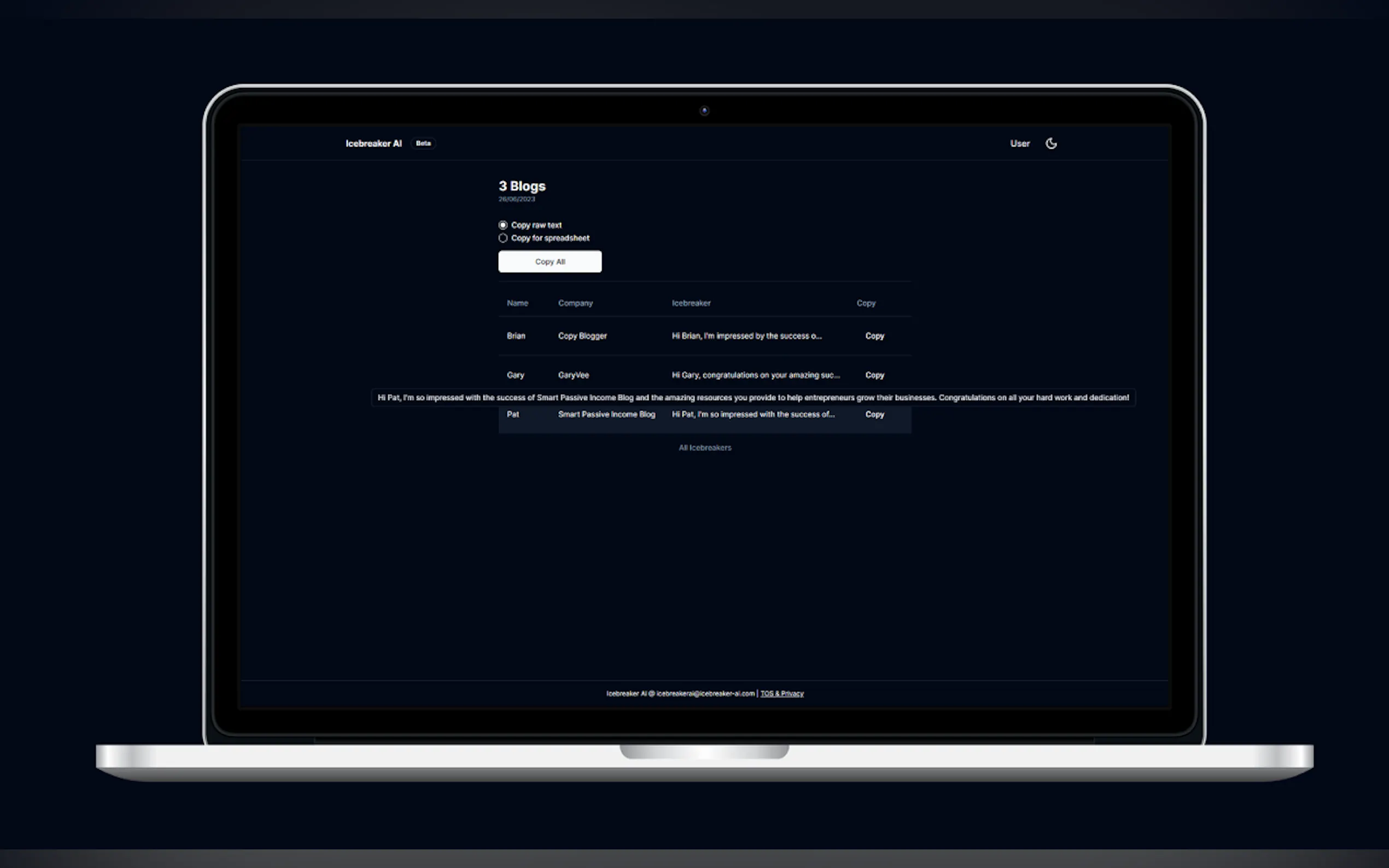Screen dimensions: 1389x868
Task: Select the Copy for spreadsheet option
Action: click(503, 238)
